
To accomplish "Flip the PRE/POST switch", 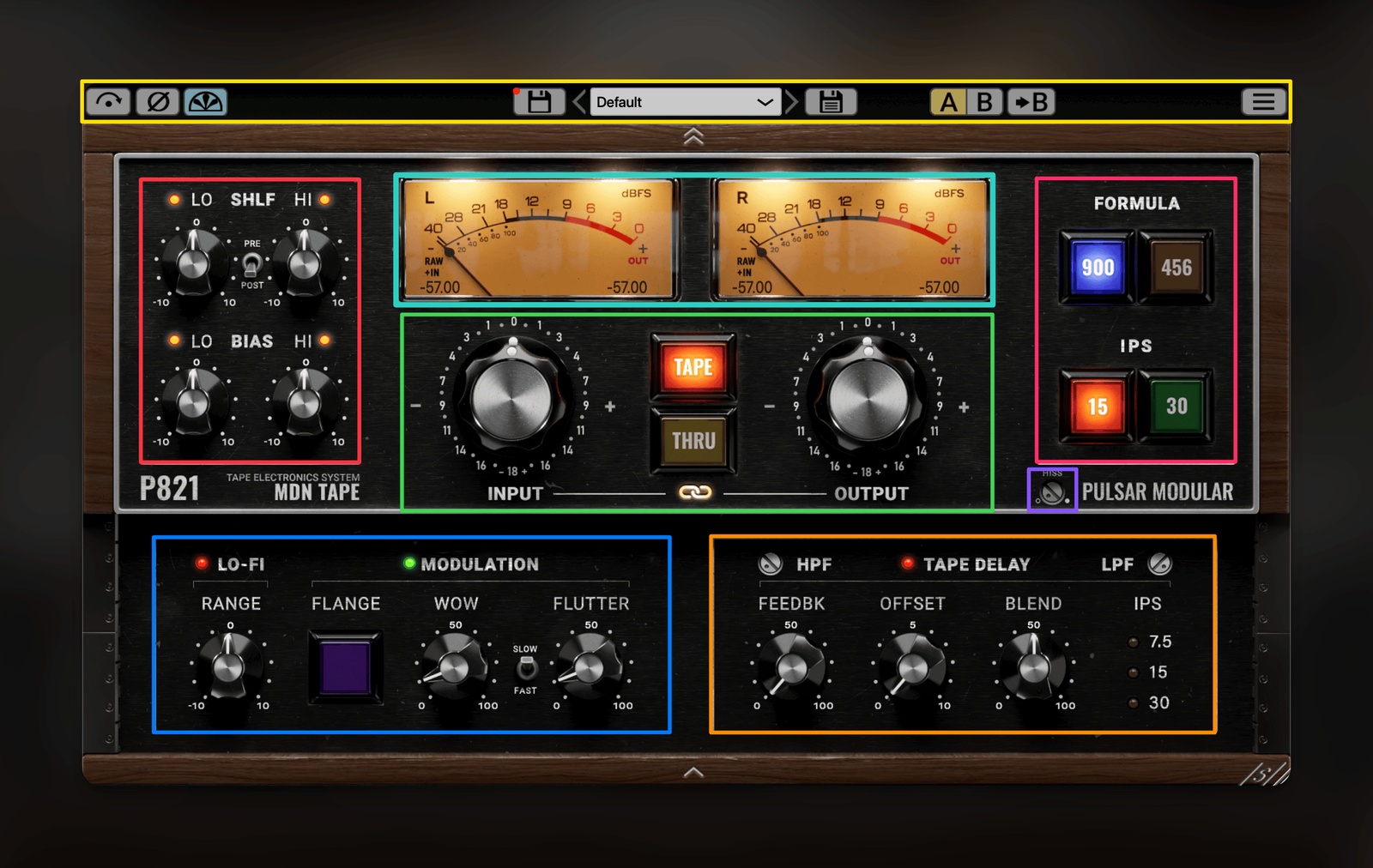I will pos(251,264).
